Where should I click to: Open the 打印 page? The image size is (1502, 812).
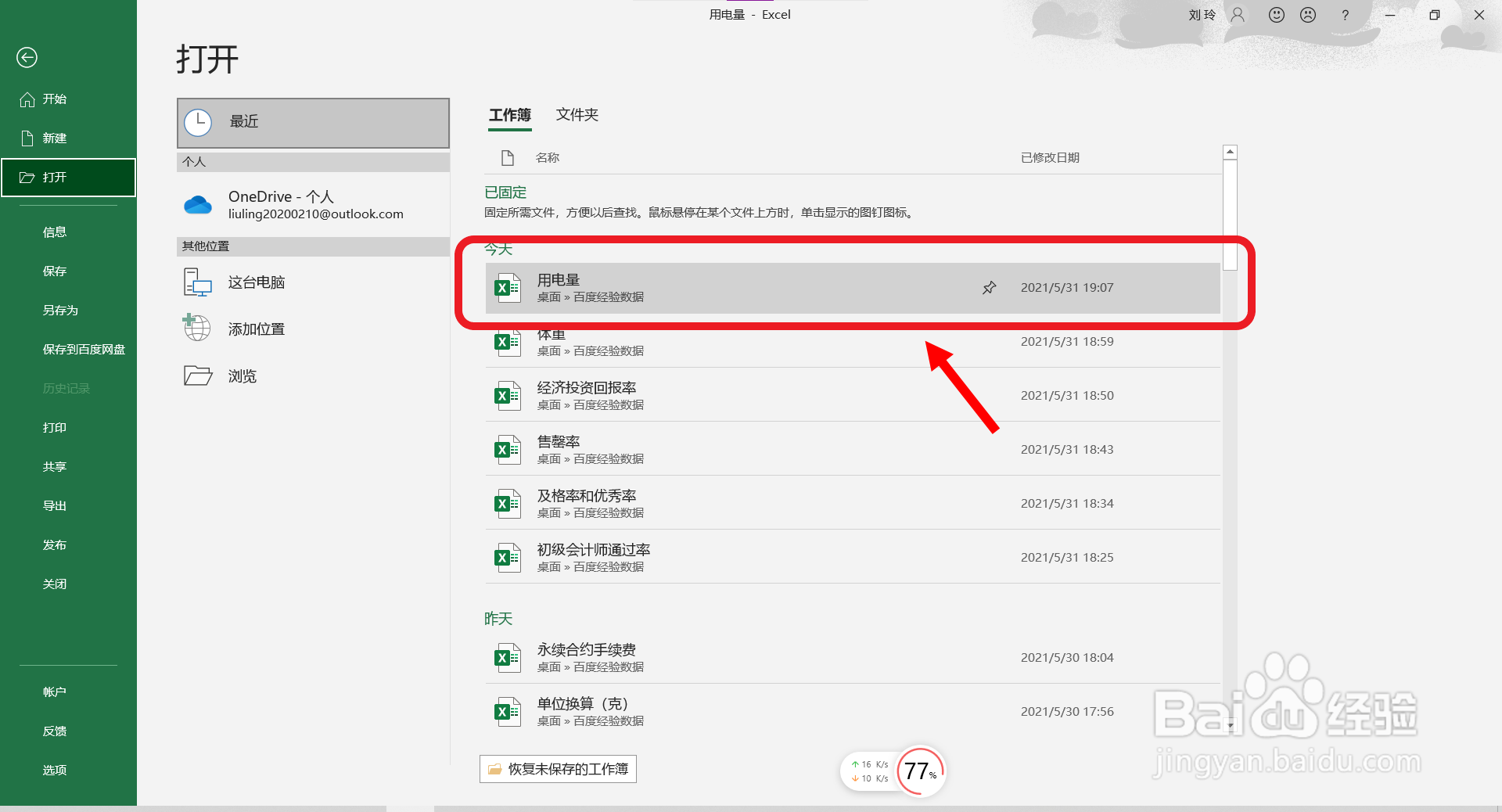coord(68,428)
